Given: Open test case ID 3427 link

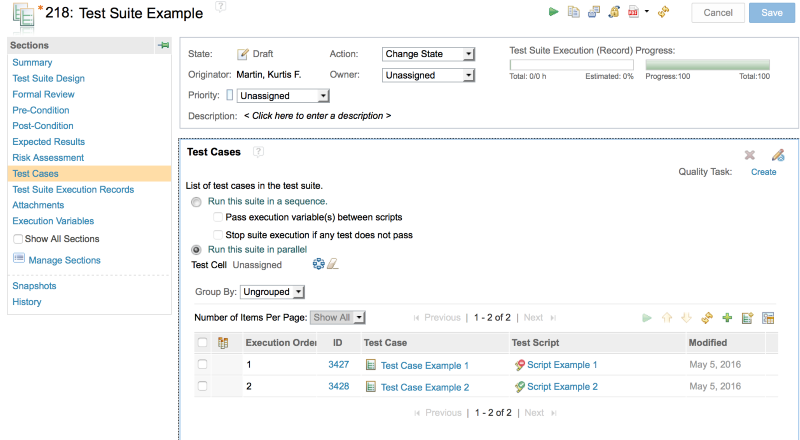Looking at the screenshot, I should pos(338,364).
